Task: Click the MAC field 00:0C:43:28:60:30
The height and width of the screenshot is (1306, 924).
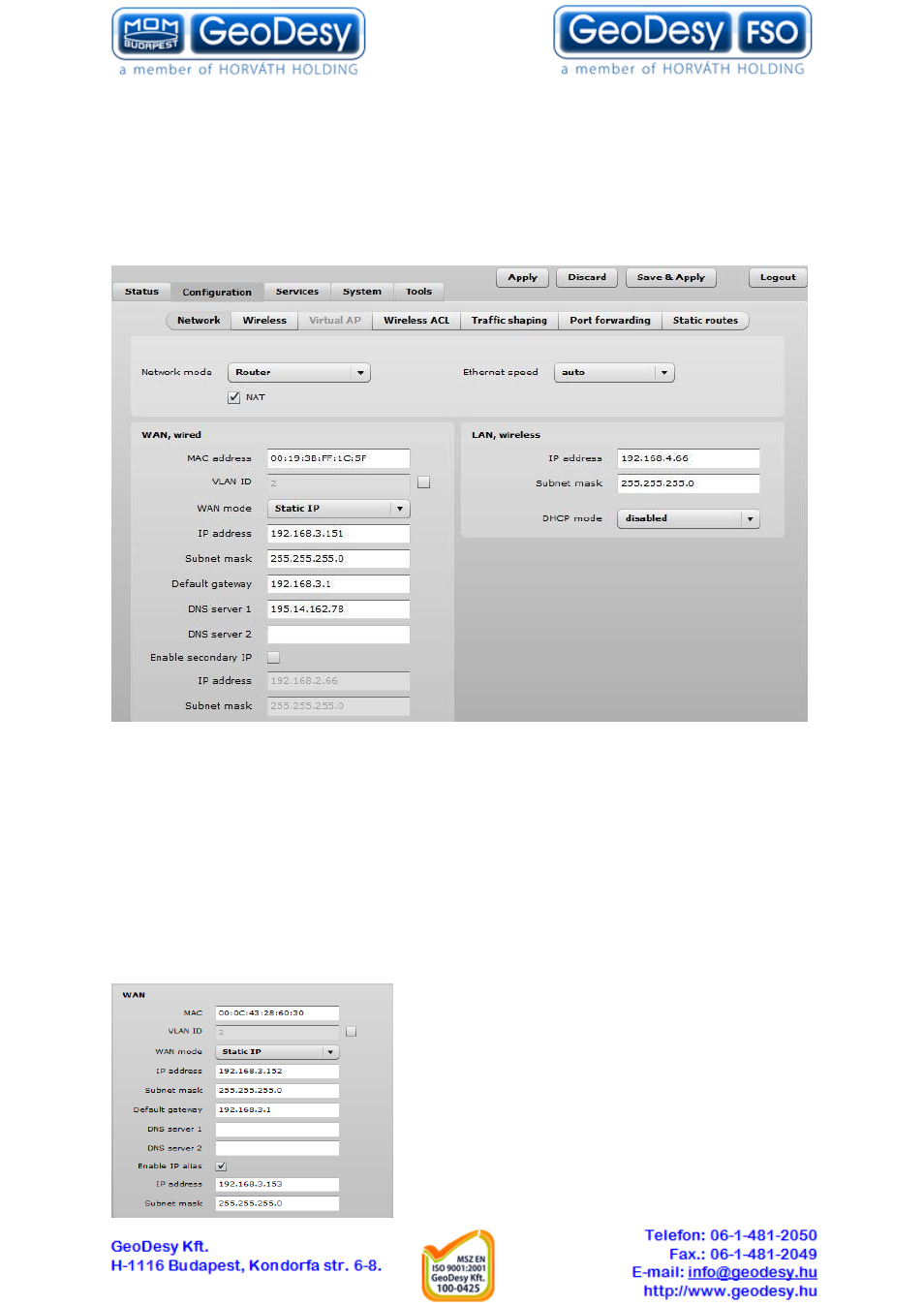Action: tap(277, 1013)
